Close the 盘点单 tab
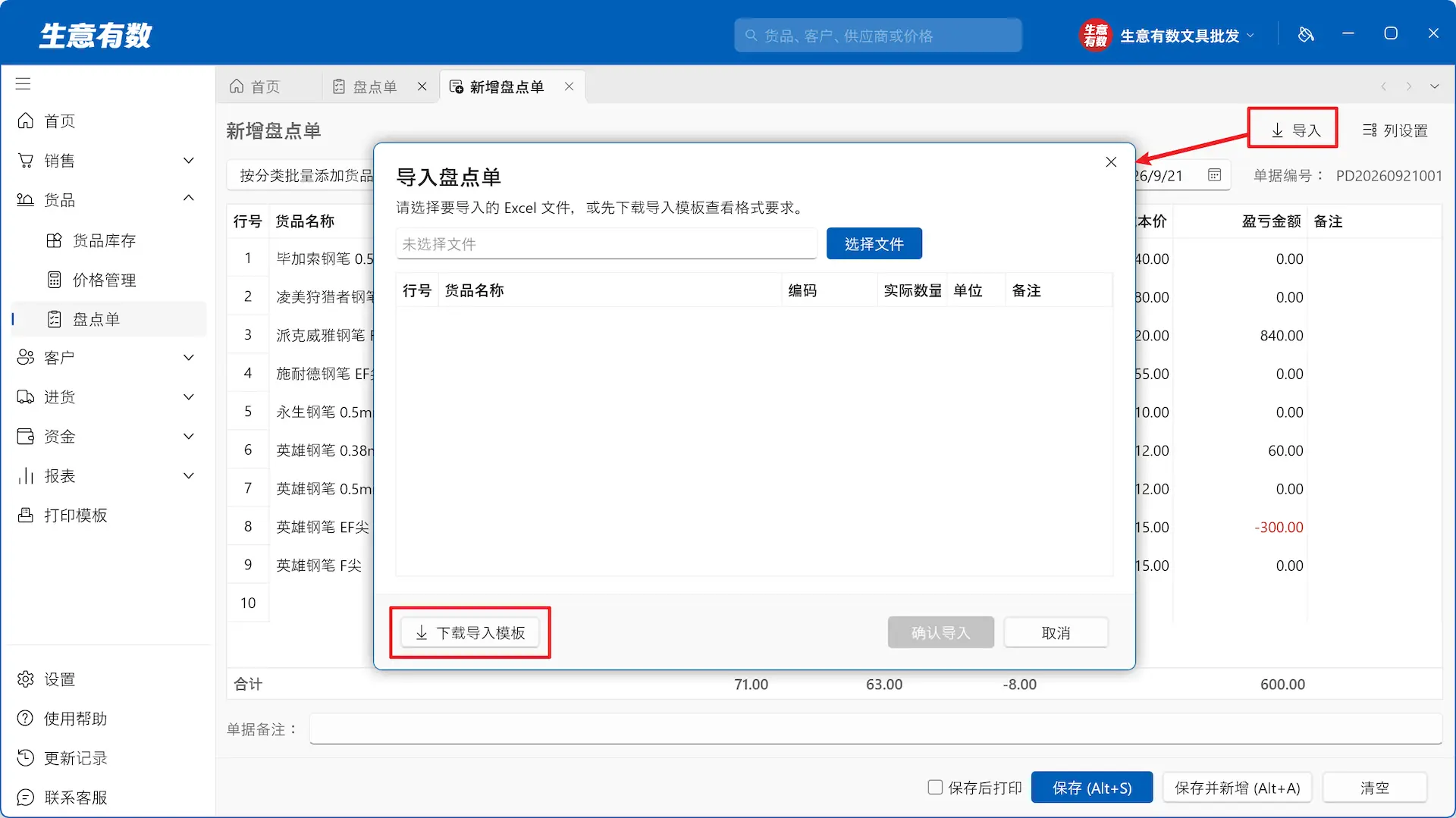The height and width of the screenshot is (818, 1456). [x=422, y=86]
